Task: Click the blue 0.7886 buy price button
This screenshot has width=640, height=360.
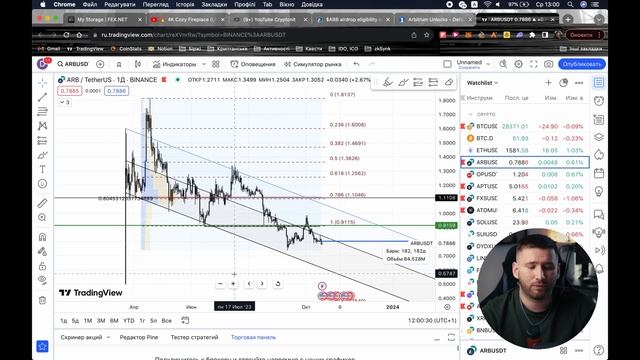Action: 116,91
